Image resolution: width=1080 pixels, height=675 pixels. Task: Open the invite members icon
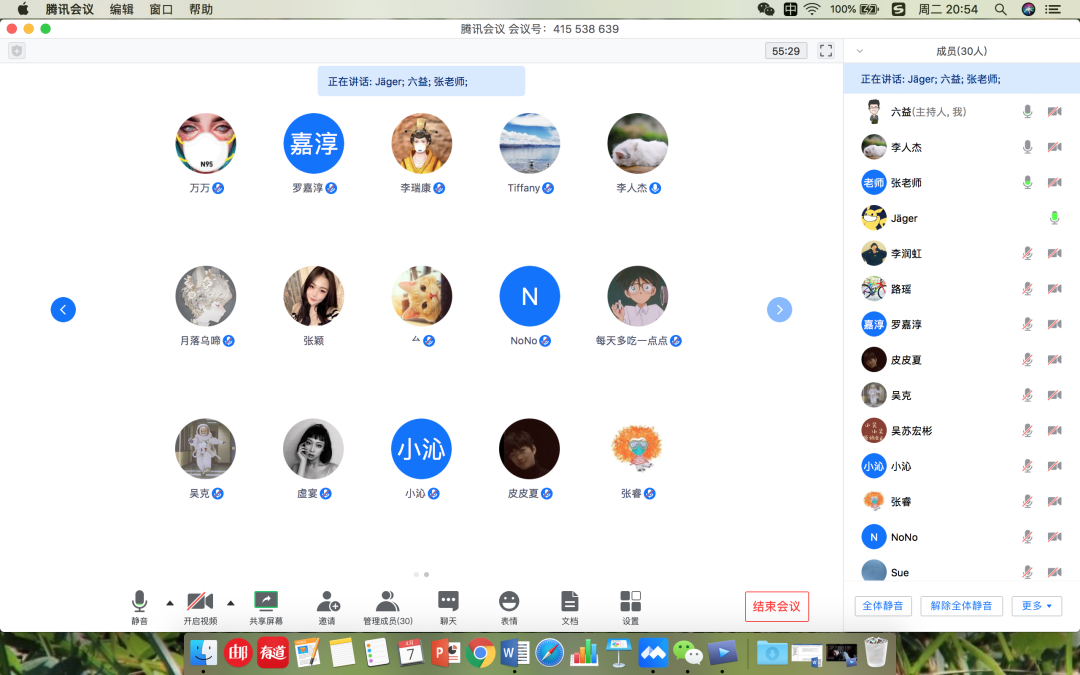327,601
